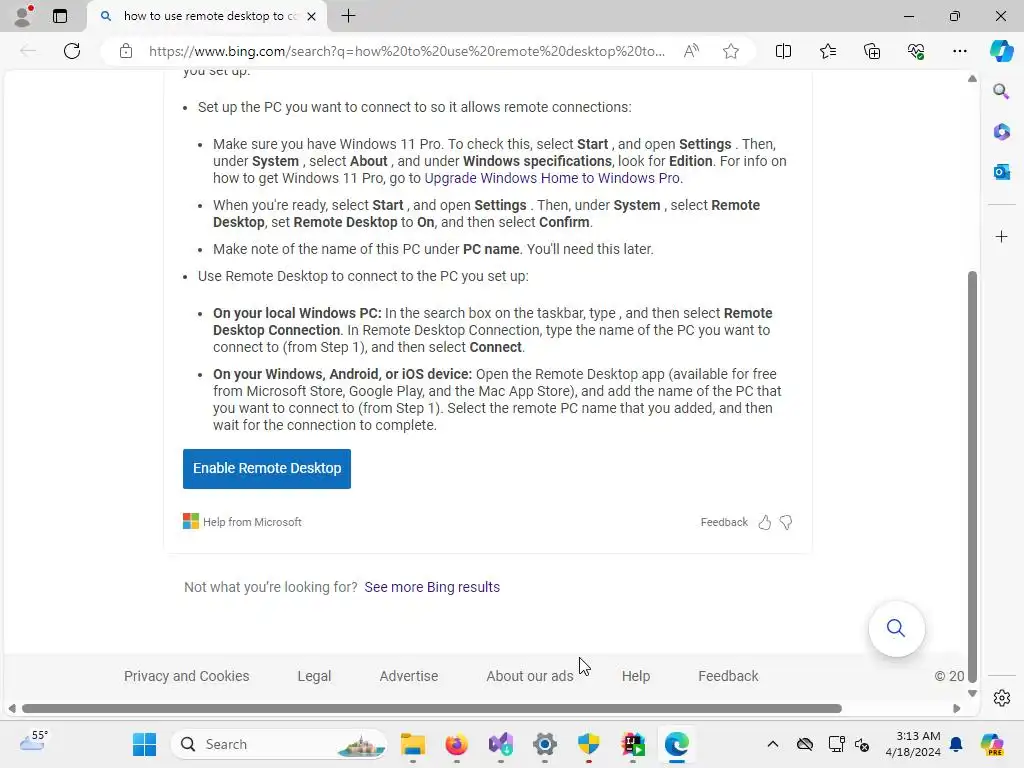Open the display tray icon
1024x768 pixels.
click(836, 744)
